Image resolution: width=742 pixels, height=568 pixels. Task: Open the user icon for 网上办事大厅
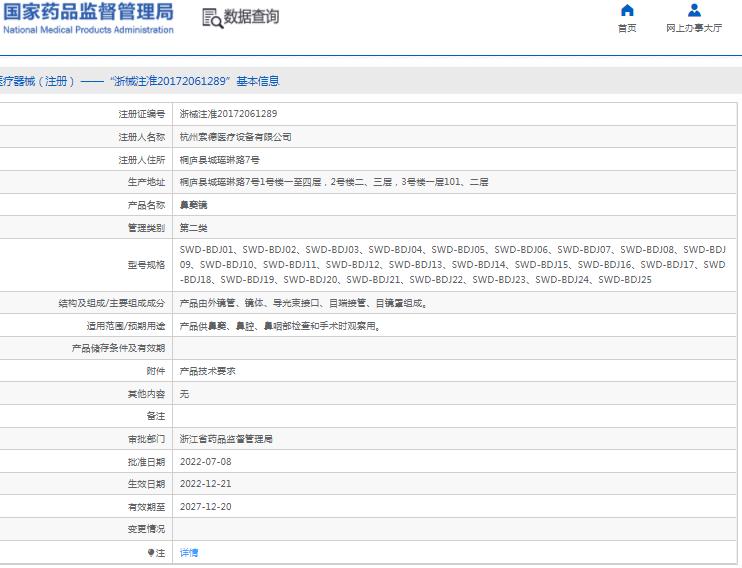(694, 10)
